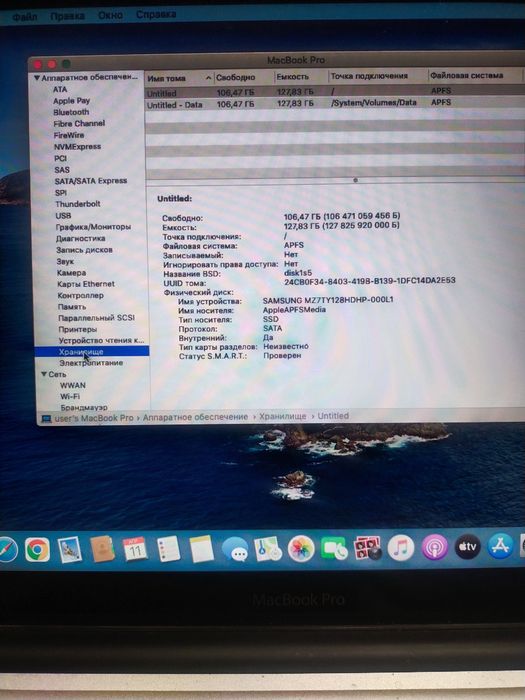Select Параллельный SCSI in sidebar
Image resolution: width=525 pixels, height=700 pixels.
(x=96, y=318)
